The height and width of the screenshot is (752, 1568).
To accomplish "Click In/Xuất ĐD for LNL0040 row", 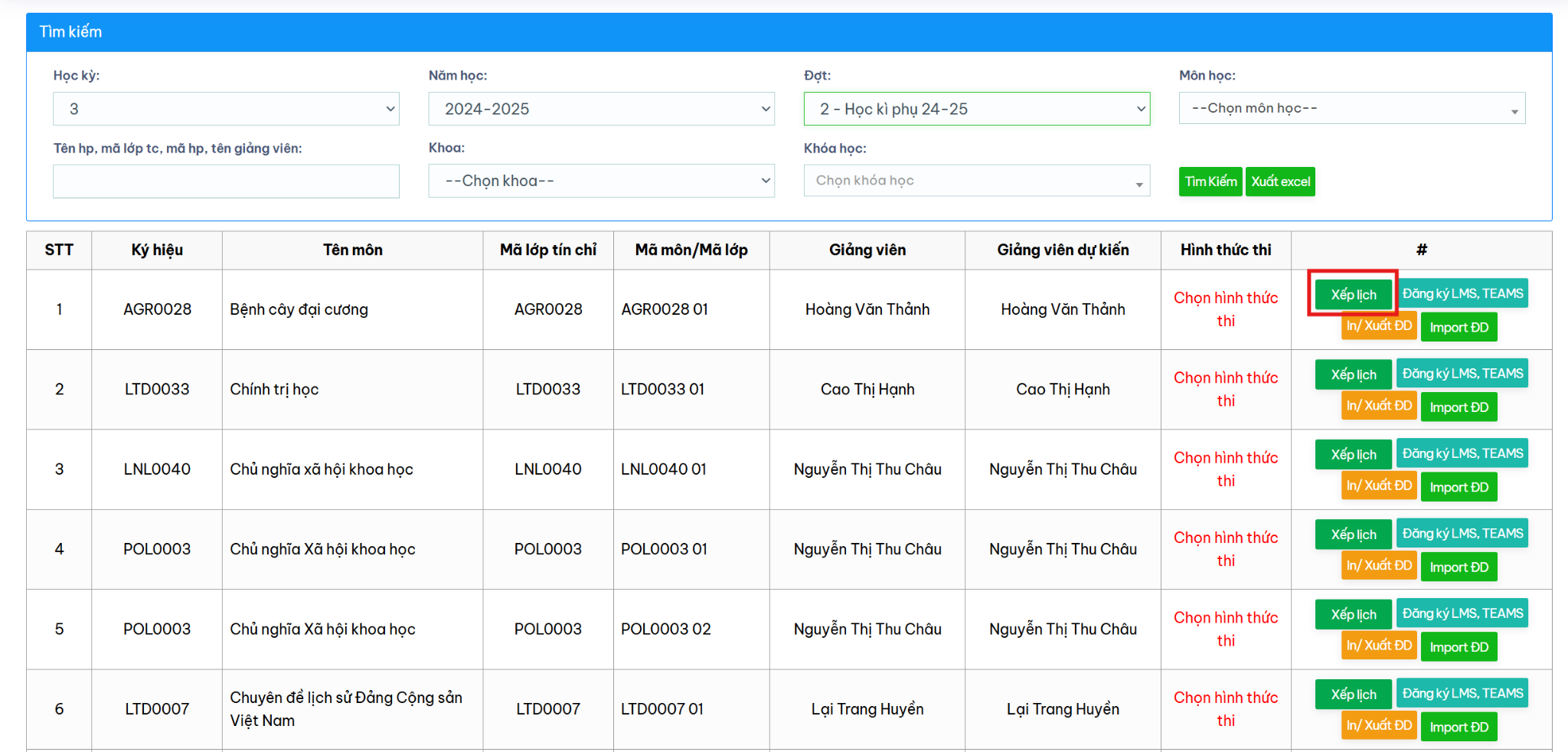I will click(x=1379, y=485).
